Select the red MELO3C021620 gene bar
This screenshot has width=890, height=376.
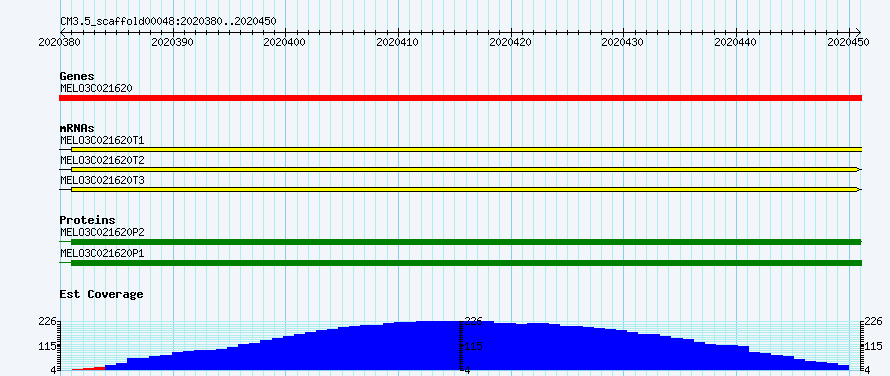(x=460, y=98)
